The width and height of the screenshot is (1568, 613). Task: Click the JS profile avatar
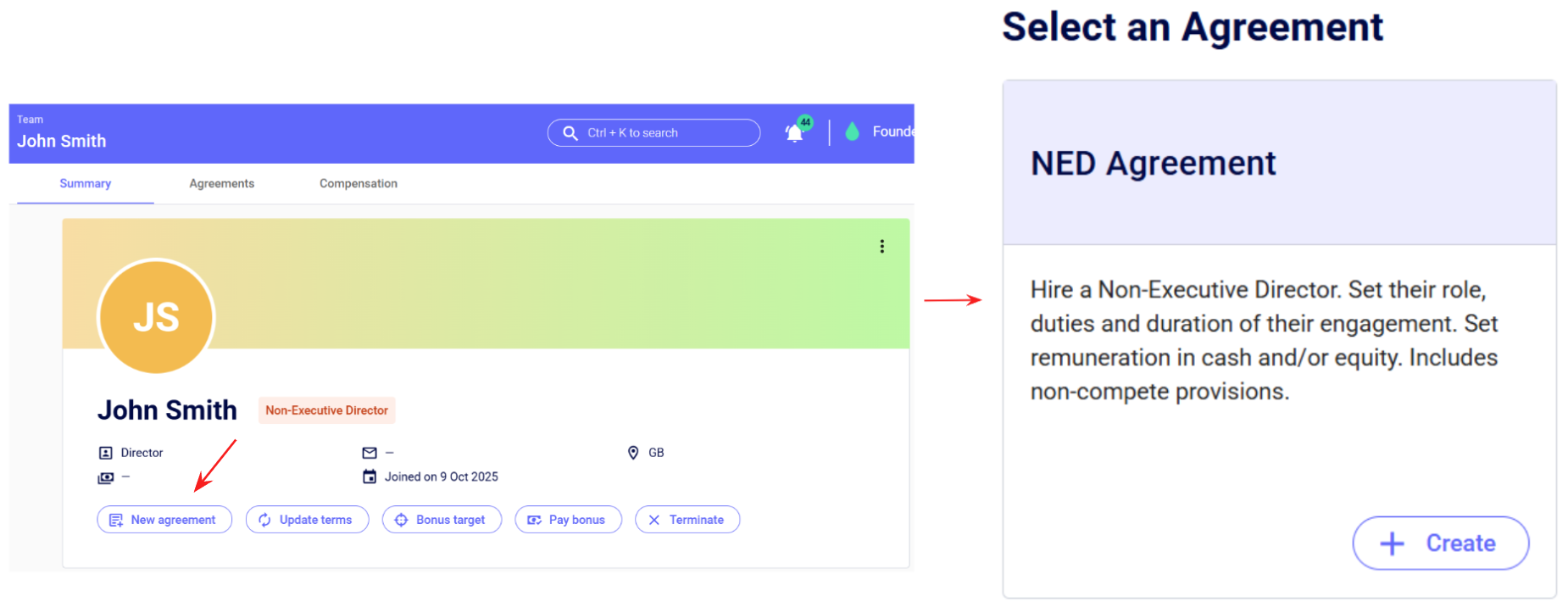(x=156, y=316)
